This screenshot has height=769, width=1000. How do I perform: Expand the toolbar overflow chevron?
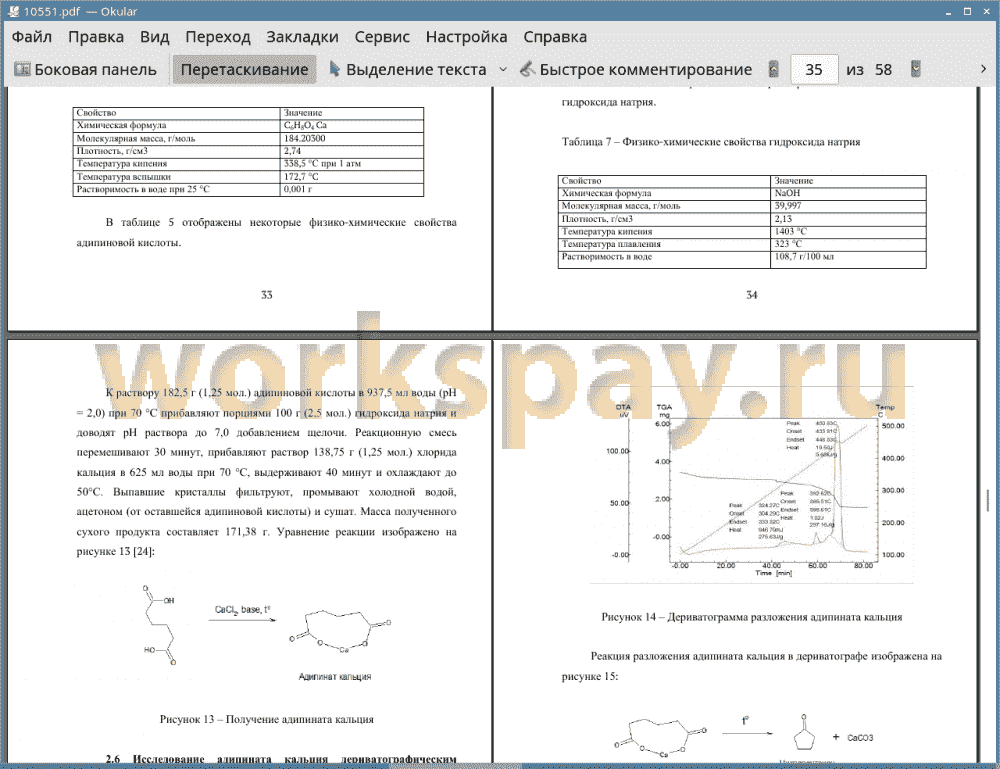click(983, 69)
